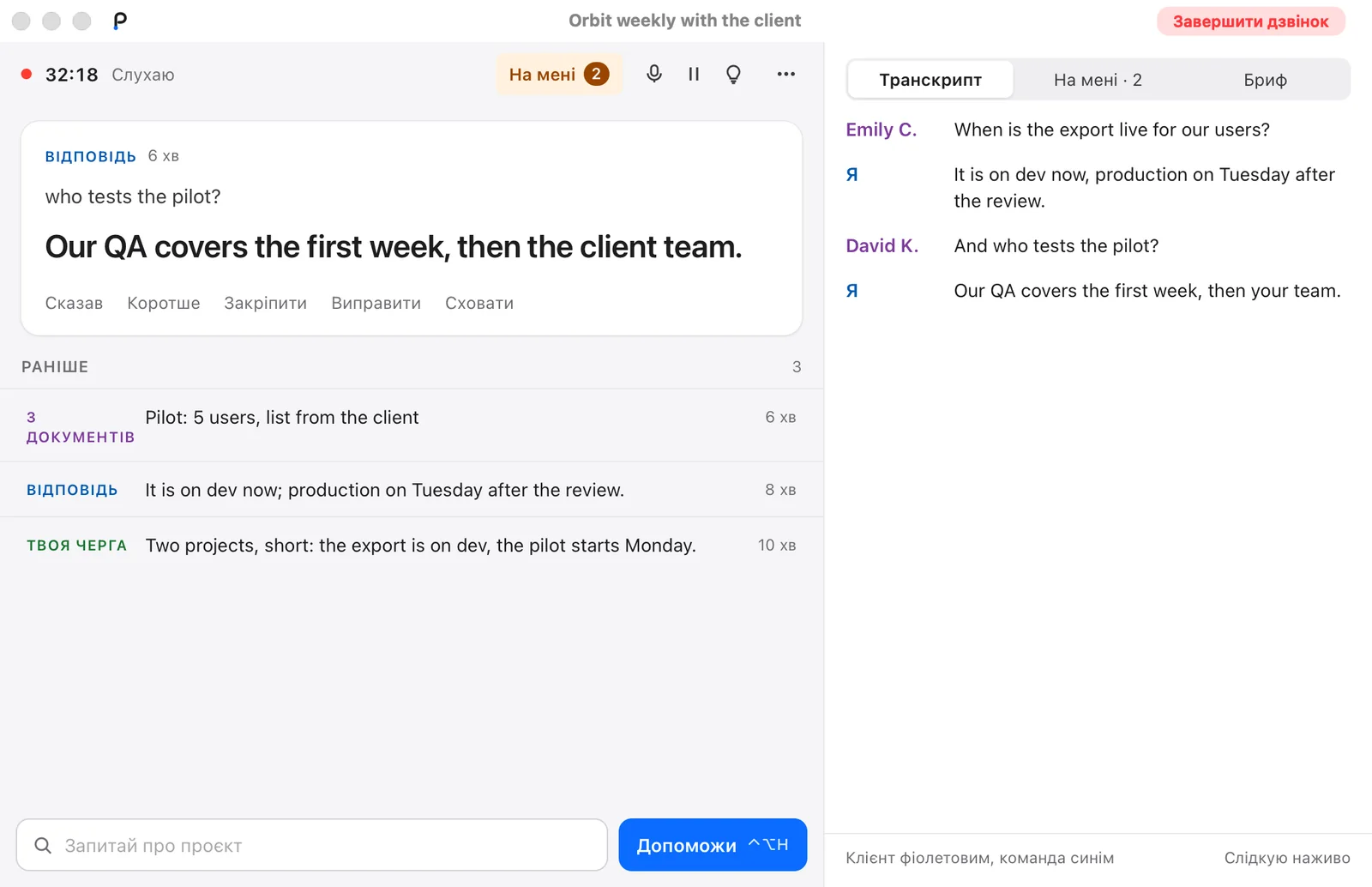The image size is (1372, 887).
Task: Mute the microphone icon
Action: click(654, 75)
